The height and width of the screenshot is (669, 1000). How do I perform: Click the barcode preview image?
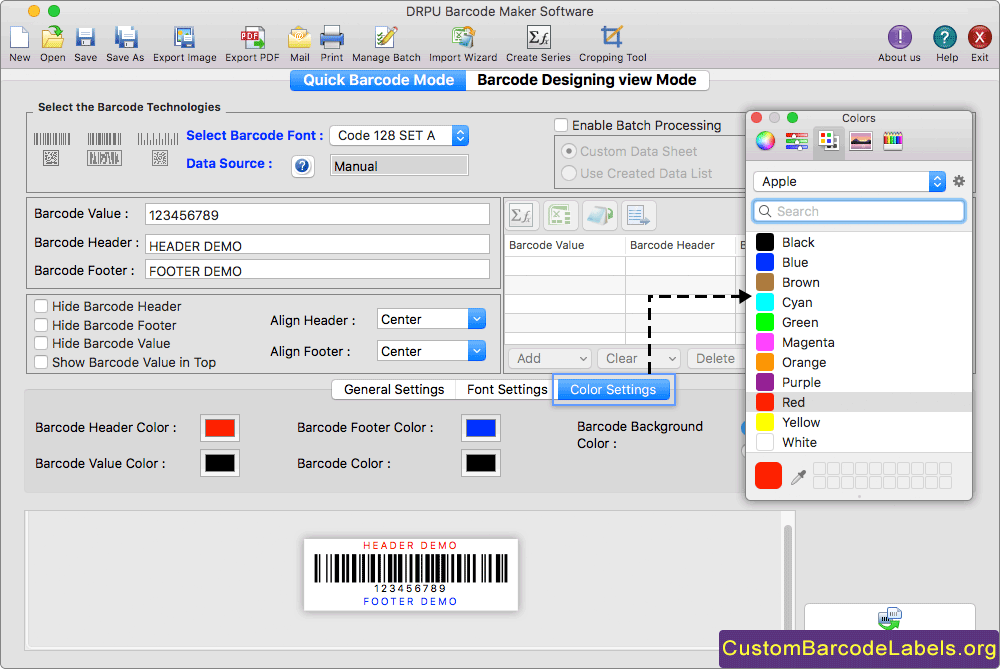411,575
